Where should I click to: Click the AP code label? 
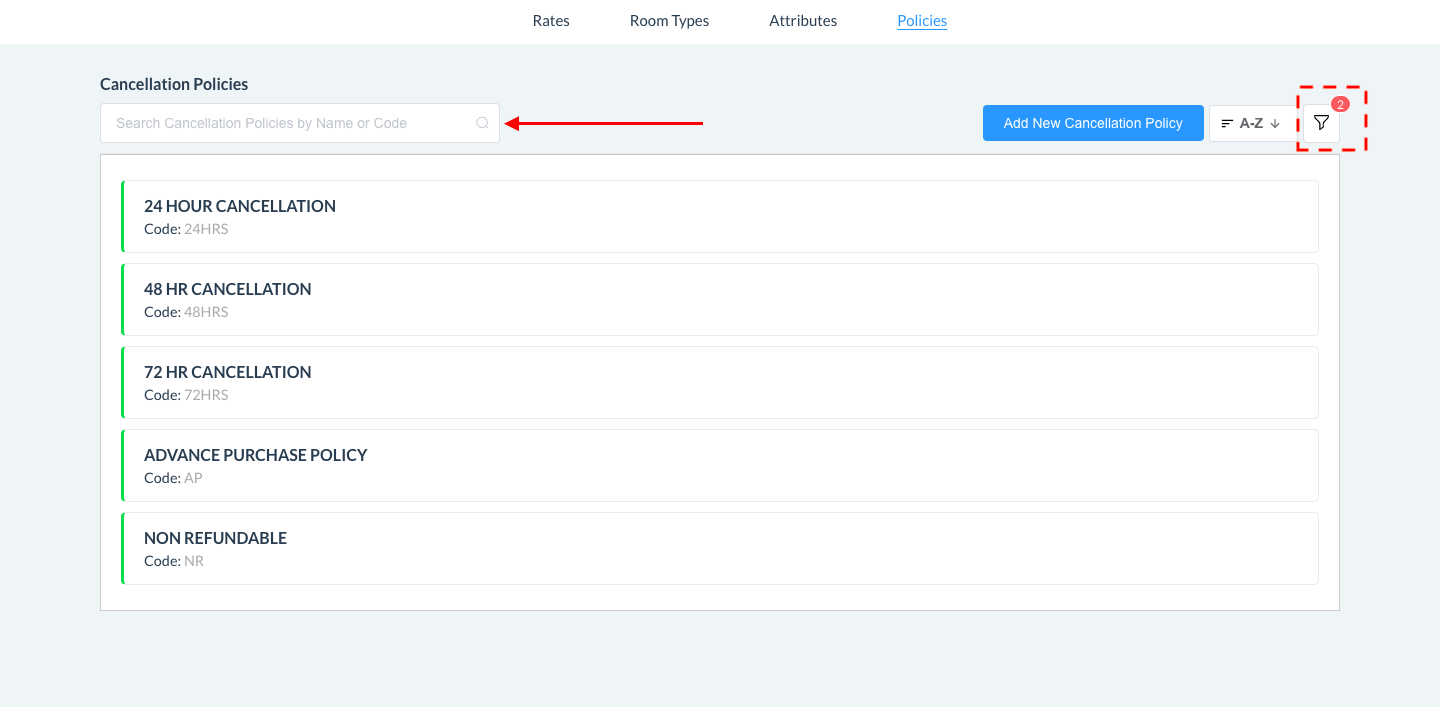(x=193, y=478)
